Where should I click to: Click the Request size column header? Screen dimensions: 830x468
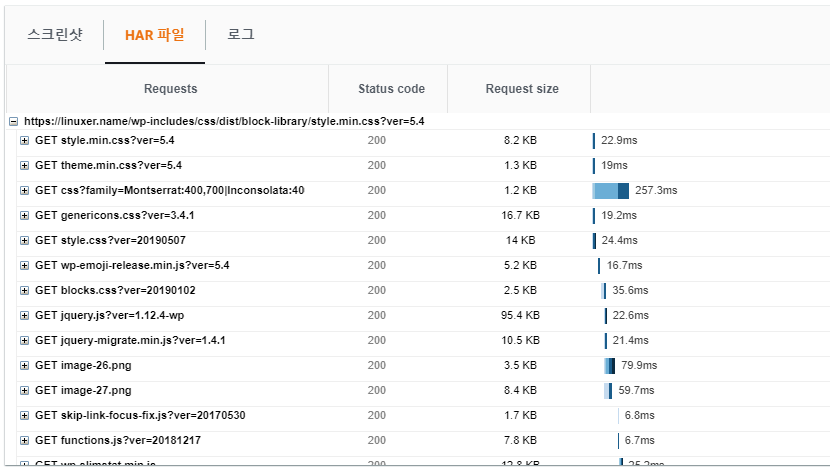pyautogui.click(x=522, y=89)
